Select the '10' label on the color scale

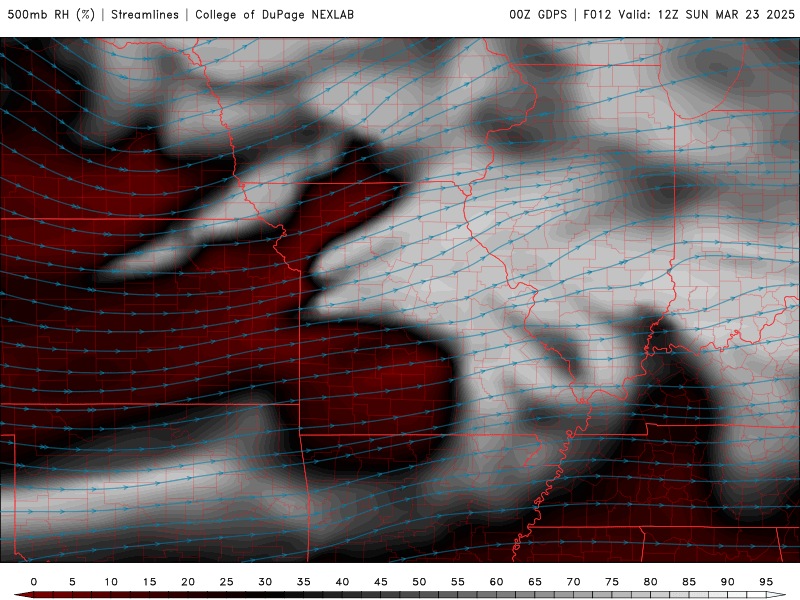tap(111, 582)
